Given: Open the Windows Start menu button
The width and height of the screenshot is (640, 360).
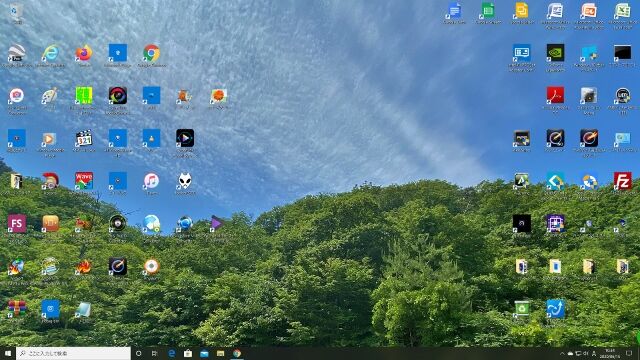Looking at the screenshot, I should point(8,353).
